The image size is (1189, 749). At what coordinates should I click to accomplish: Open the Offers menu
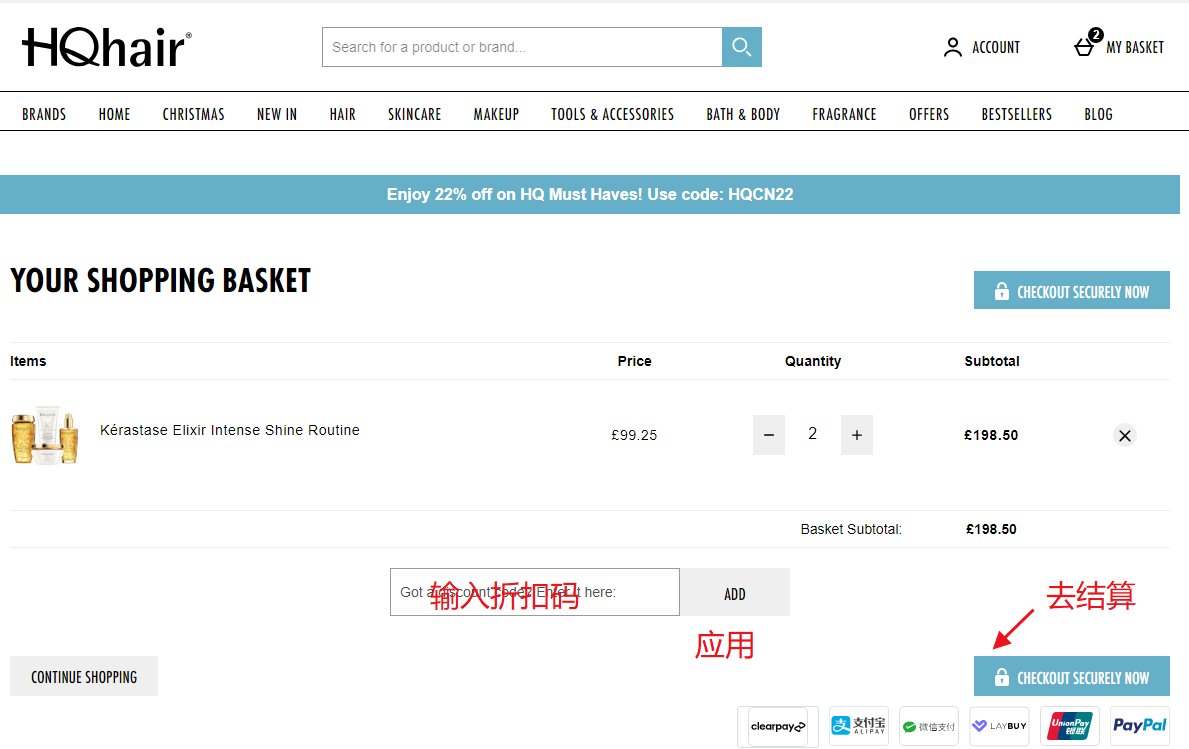pyautogui.click(x=929, y=114)
